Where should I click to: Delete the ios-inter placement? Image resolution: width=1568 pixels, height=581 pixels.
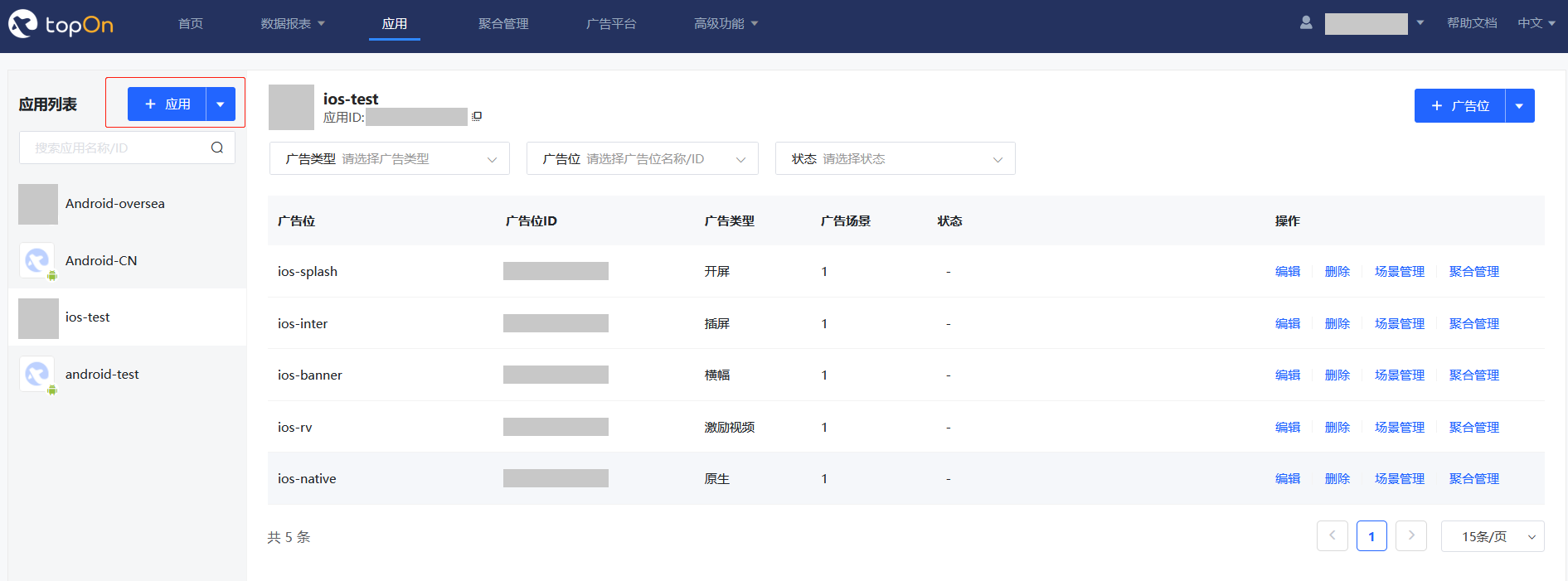point(1337,323)
